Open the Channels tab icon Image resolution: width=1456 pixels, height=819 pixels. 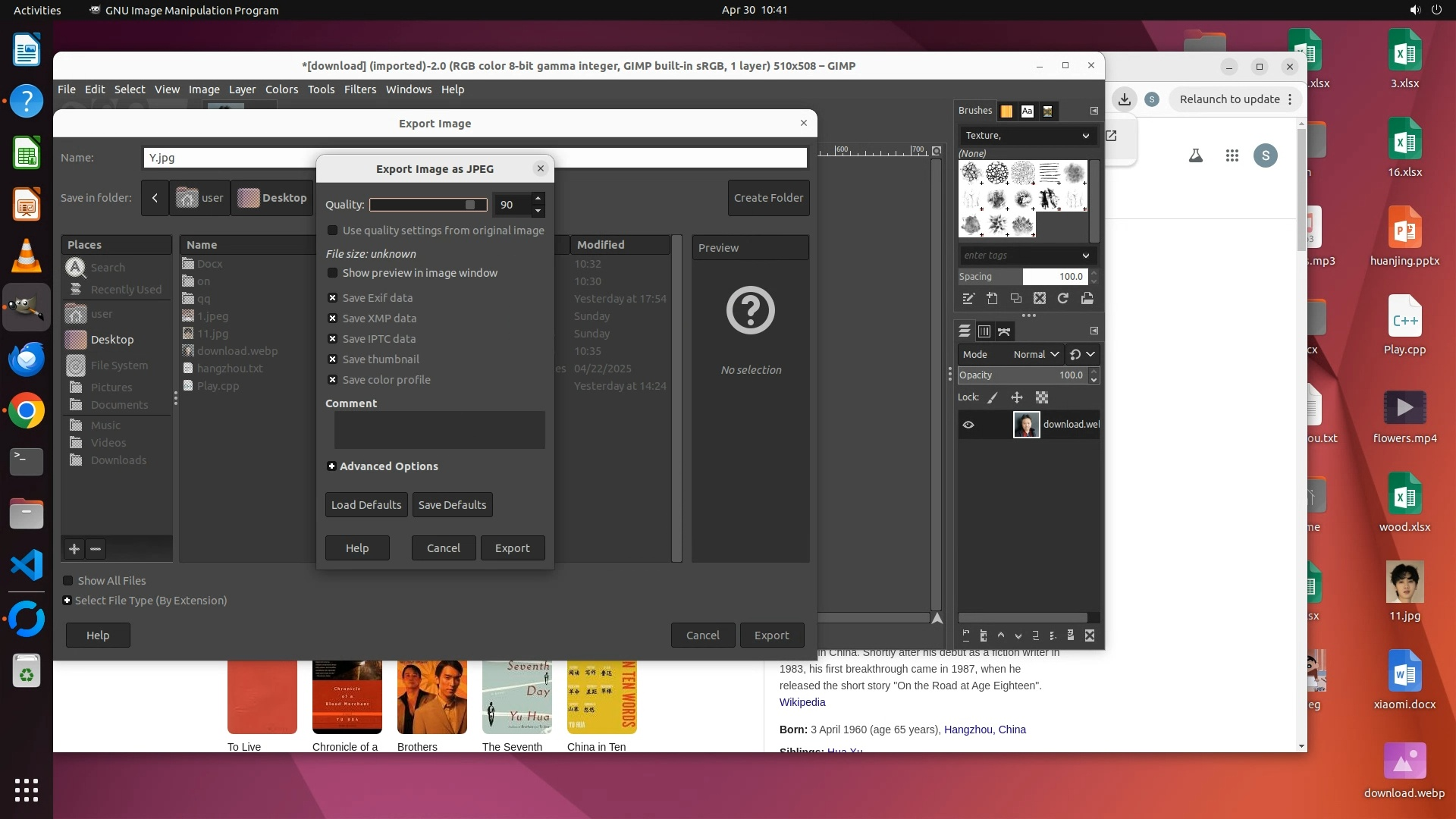click(x=984, y=331)
